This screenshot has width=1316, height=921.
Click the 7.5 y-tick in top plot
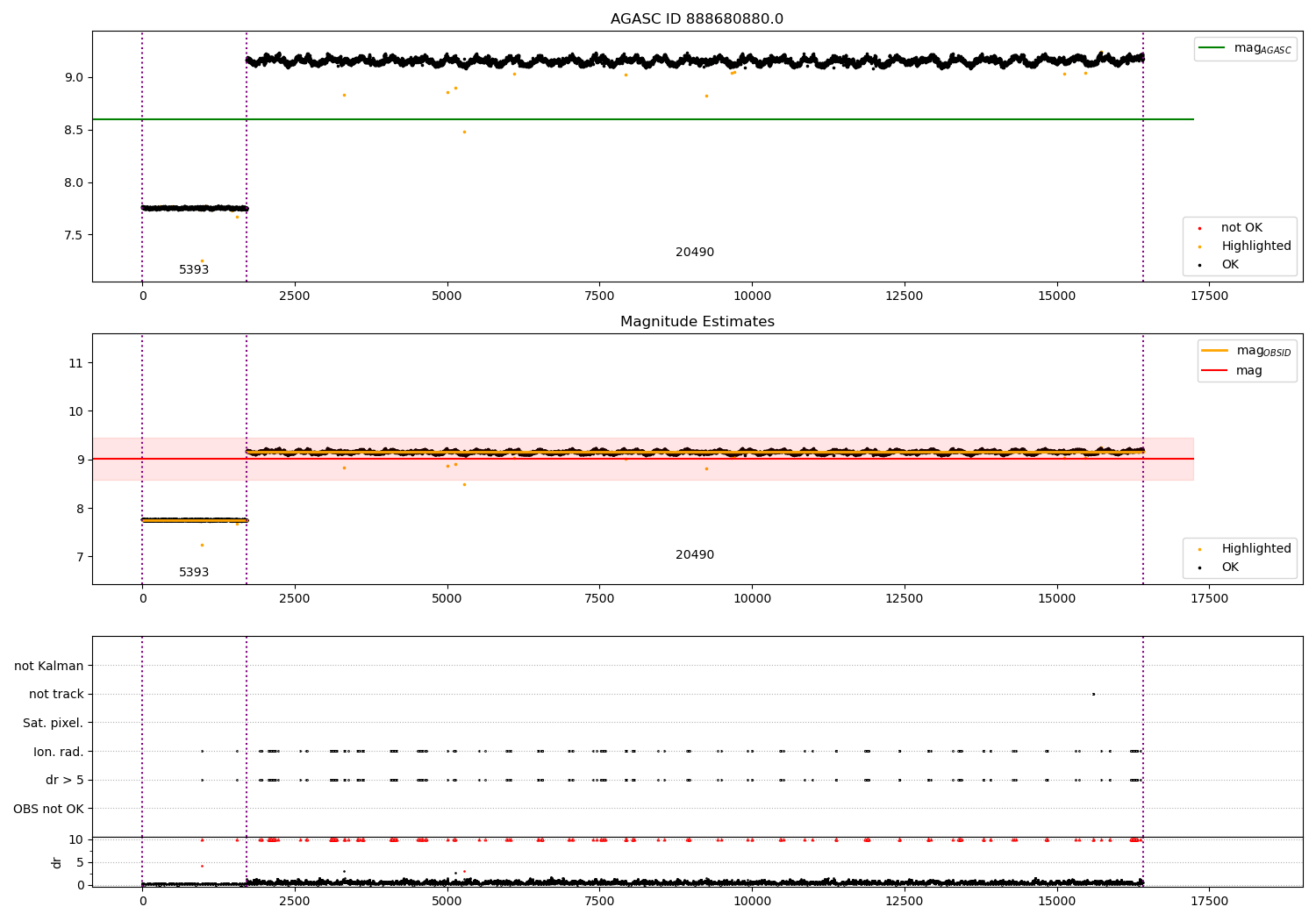pyautogui.click(x=72, y=235)
